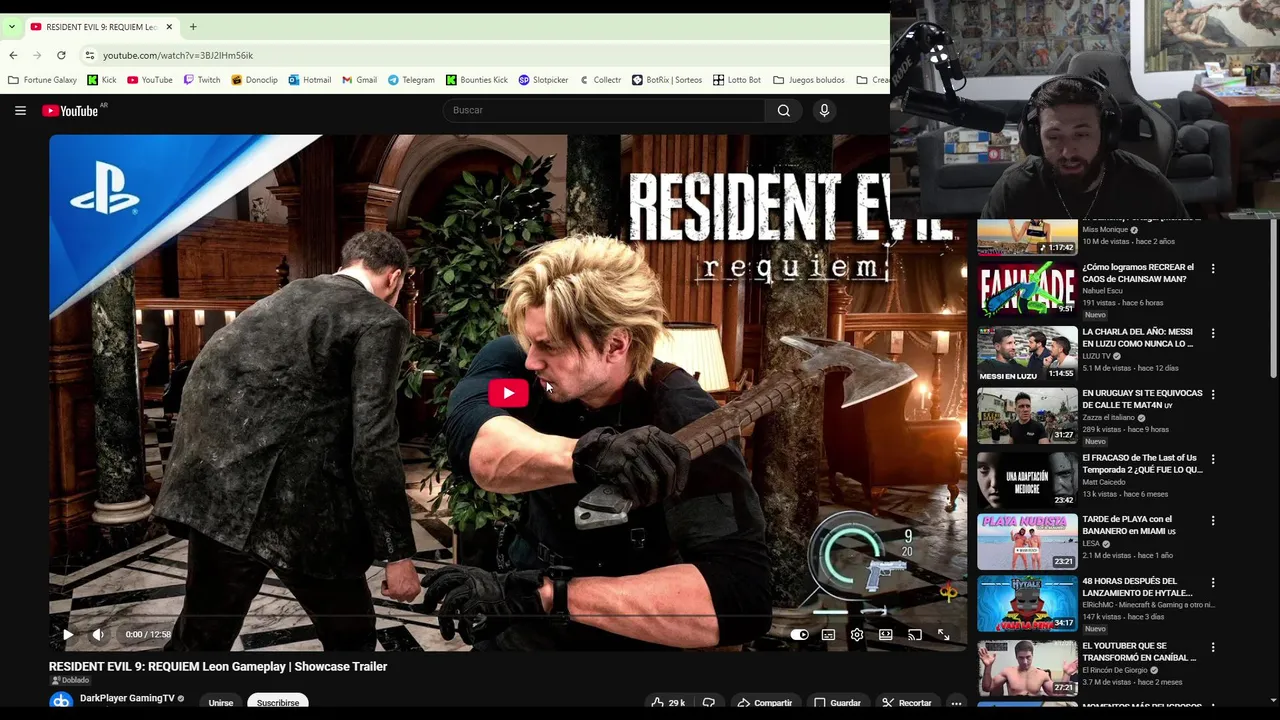The image size is (1280, 720).
Task: Open the Gmail bookmark
Action: click(359, 80)
